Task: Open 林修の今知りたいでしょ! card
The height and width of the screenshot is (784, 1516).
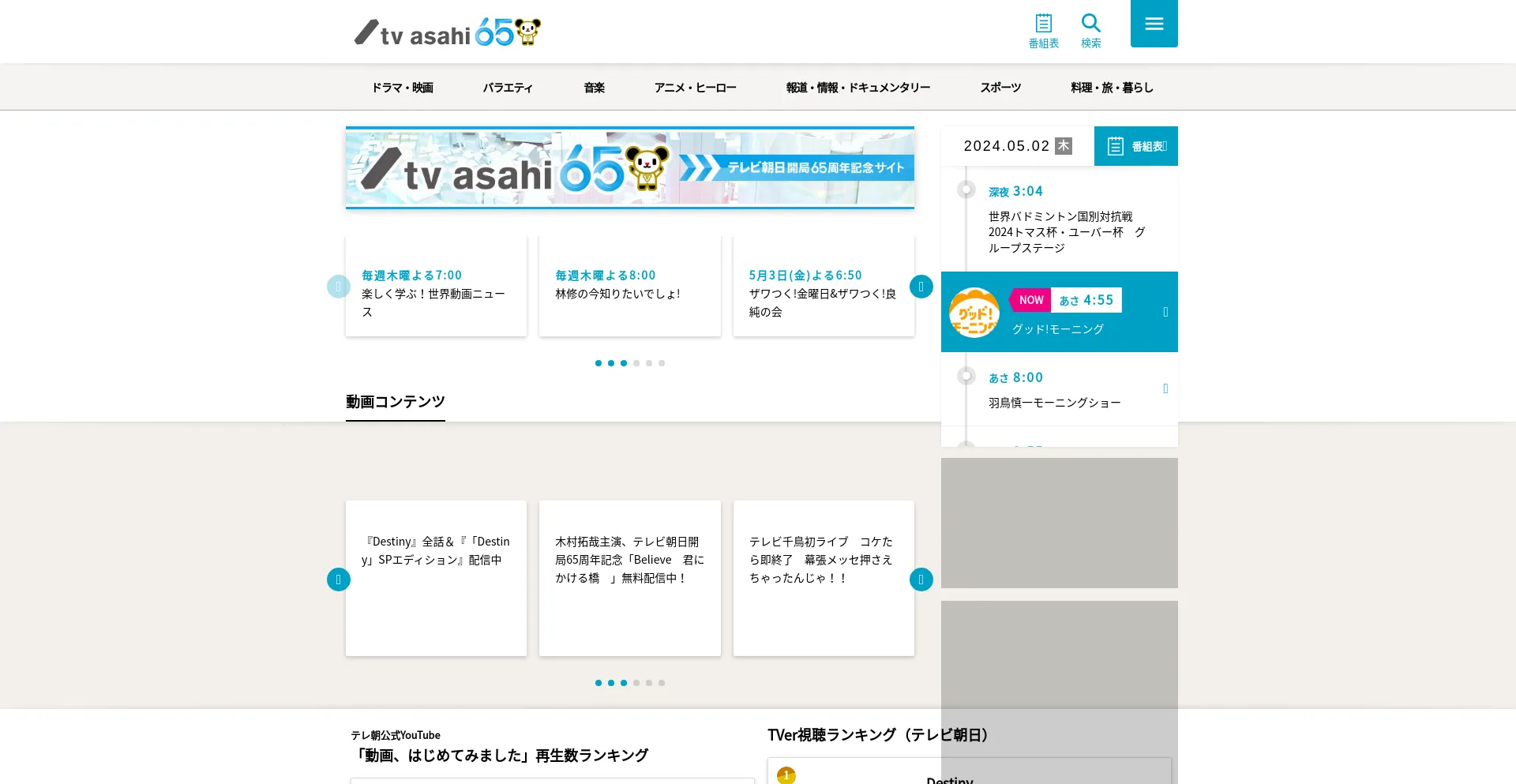Action: tap(630, 287)
